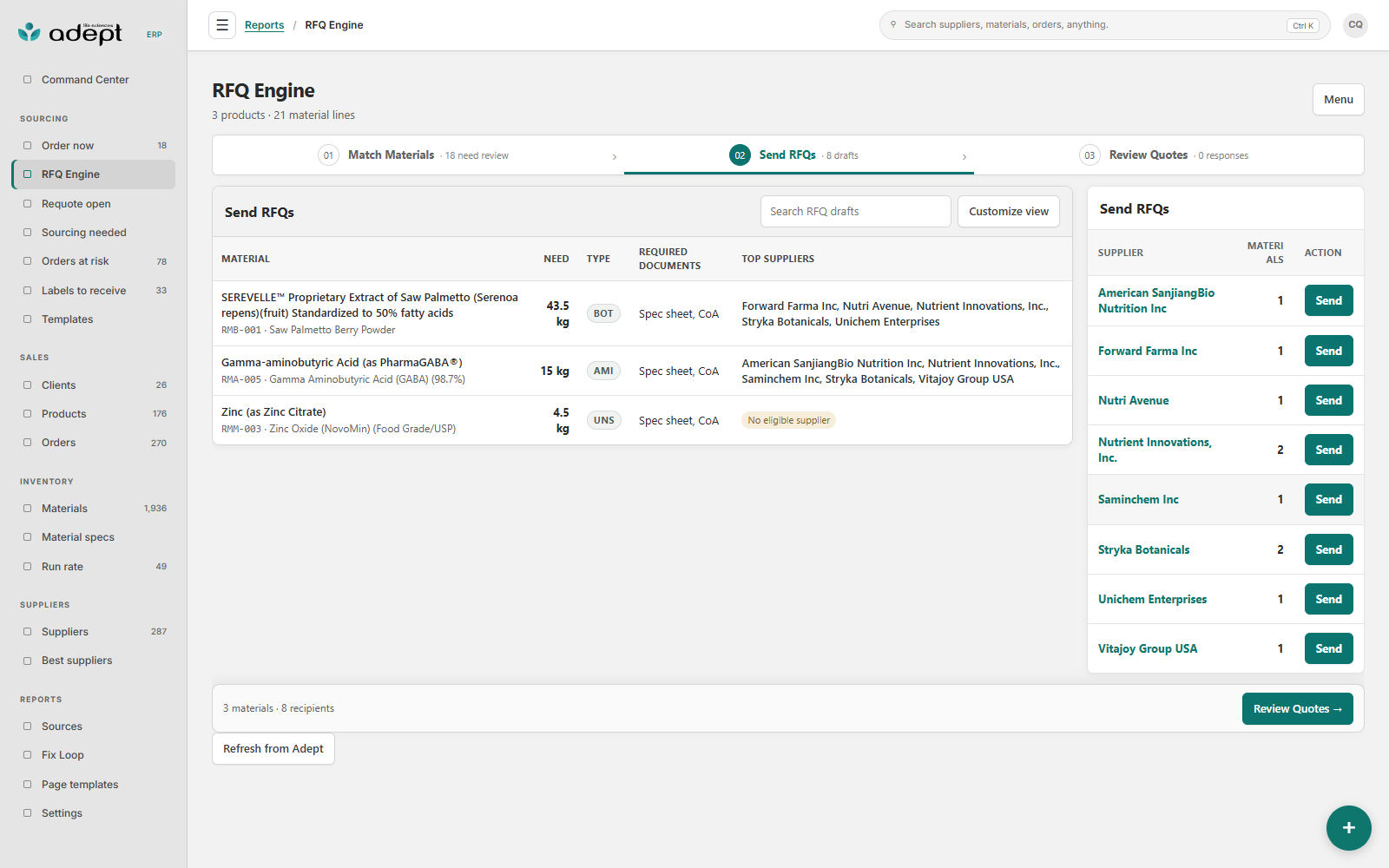
Task: Open Templates in the sidebar
Action: pos(94,319)
